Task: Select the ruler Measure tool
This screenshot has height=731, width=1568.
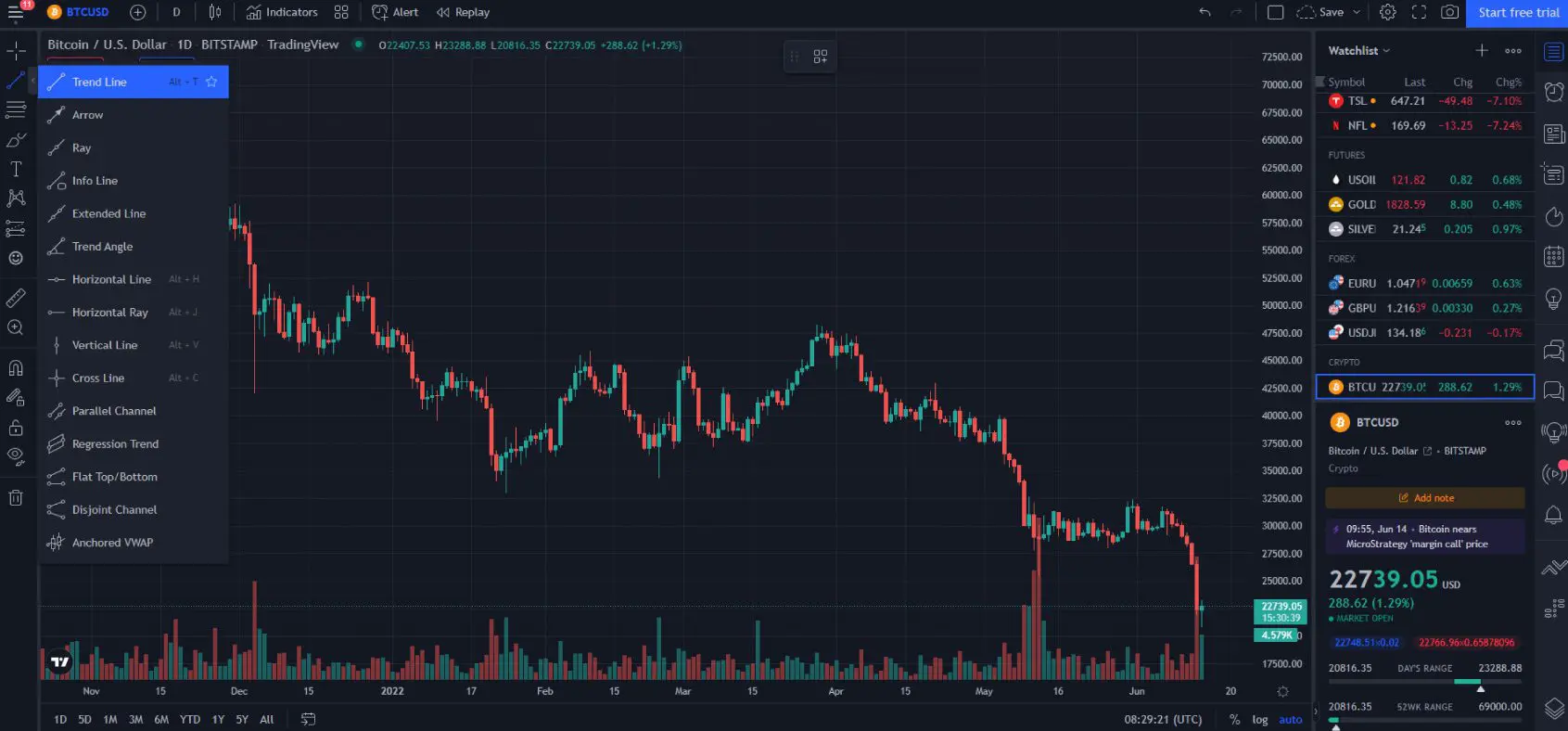Action: [16, 298]
